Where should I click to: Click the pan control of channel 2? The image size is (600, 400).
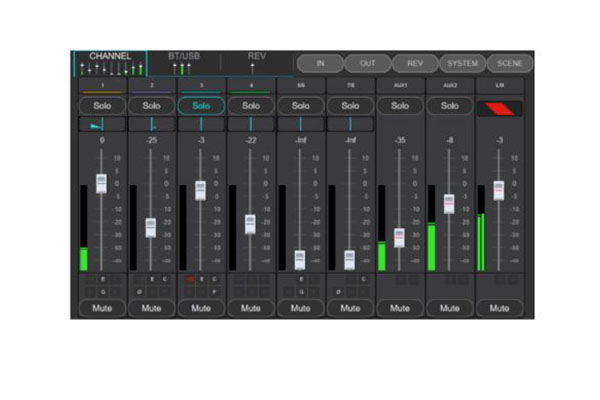click(152, 124)
